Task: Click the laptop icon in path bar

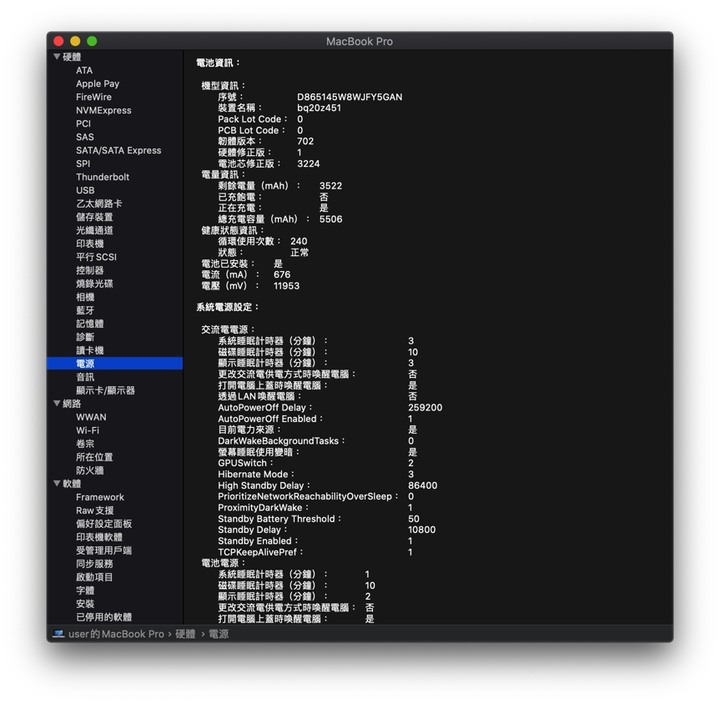Action: click(58, 634)
